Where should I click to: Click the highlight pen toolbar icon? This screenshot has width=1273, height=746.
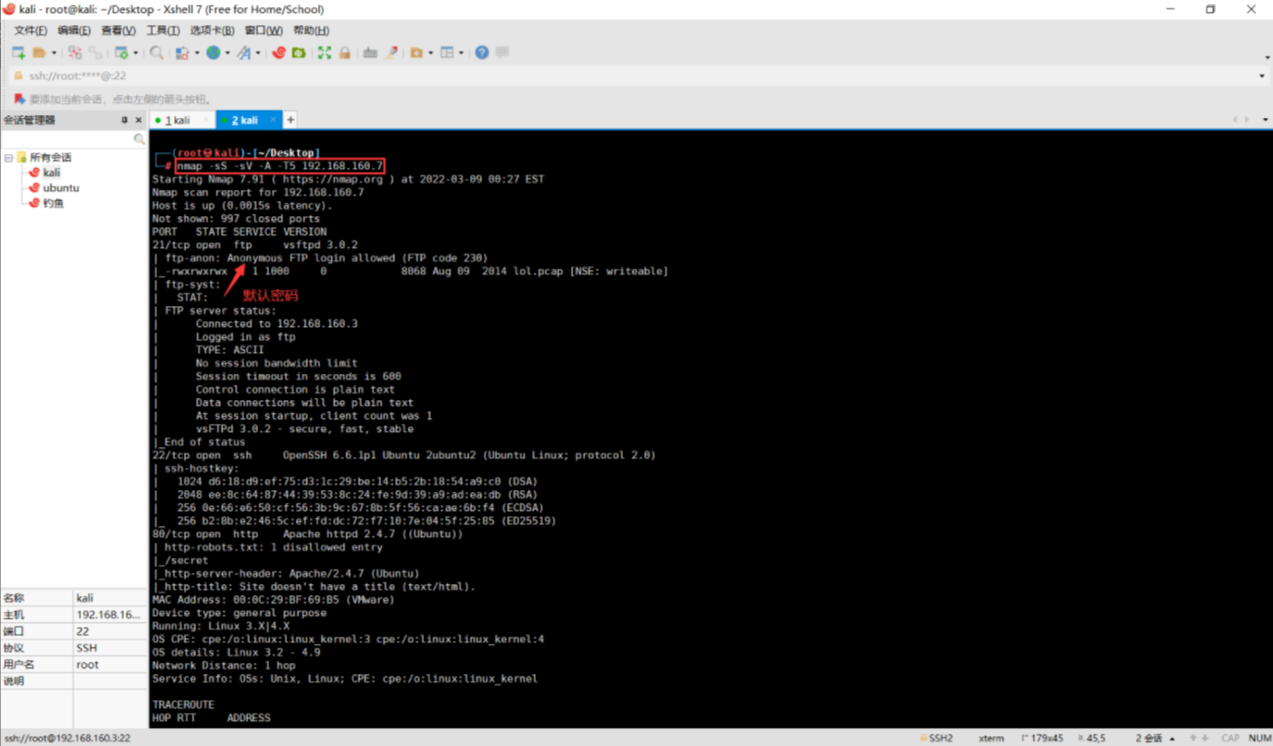click(x=391, y=52)
